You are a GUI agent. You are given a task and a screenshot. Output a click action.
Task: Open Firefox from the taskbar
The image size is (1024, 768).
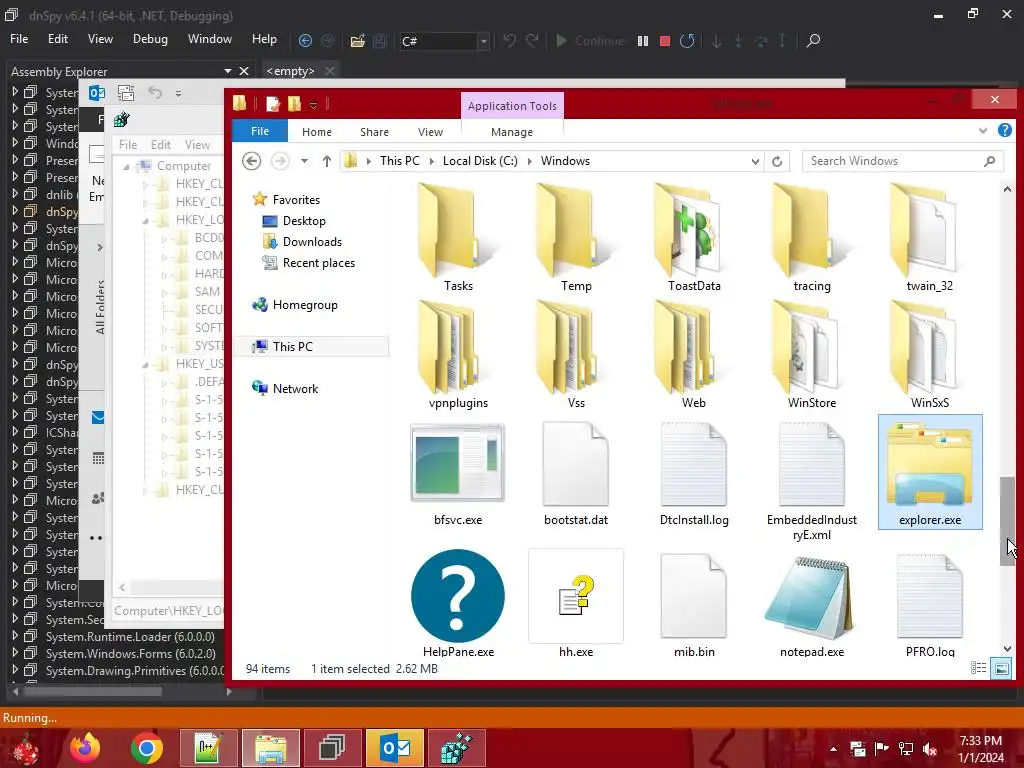click(85, 748)
